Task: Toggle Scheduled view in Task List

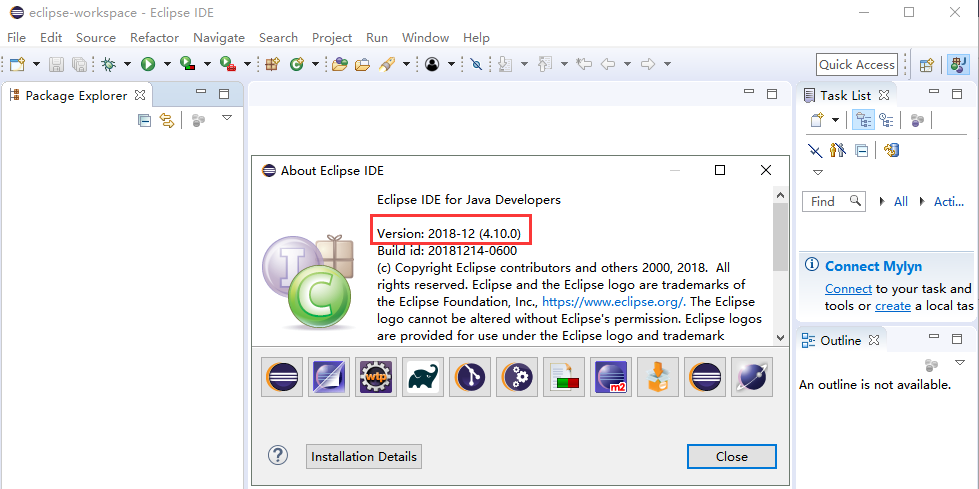Action: pyautogui.click(x=886, y=120)
